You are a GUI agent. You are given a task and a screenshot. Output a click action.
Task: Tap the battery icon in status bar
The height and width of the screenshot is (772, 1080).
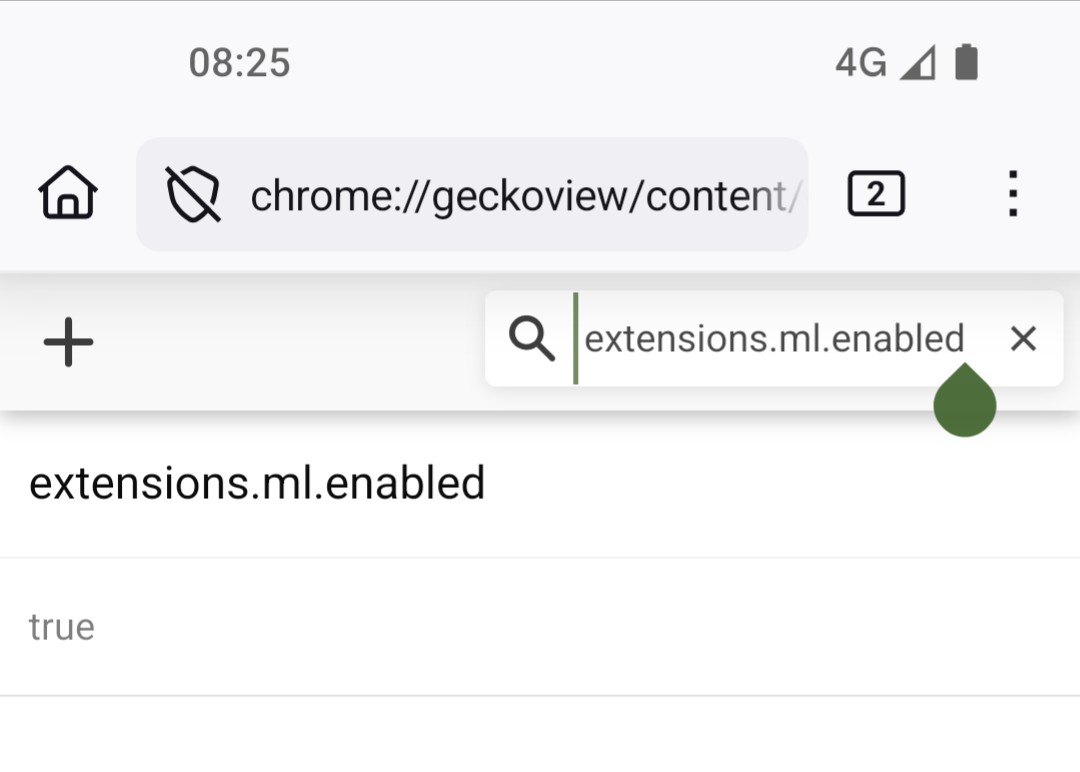coord(965,63)
